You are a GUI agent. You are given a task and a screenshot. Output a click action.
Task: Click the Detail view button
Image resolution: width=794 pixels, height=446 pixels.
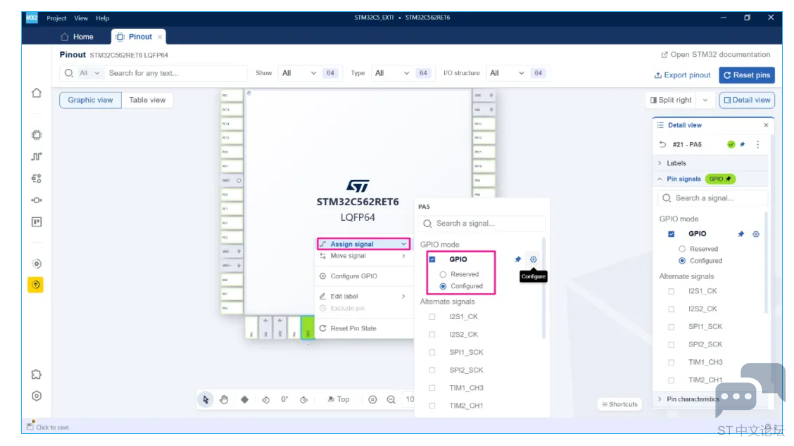pyautogui.click(x=747, y=100)
